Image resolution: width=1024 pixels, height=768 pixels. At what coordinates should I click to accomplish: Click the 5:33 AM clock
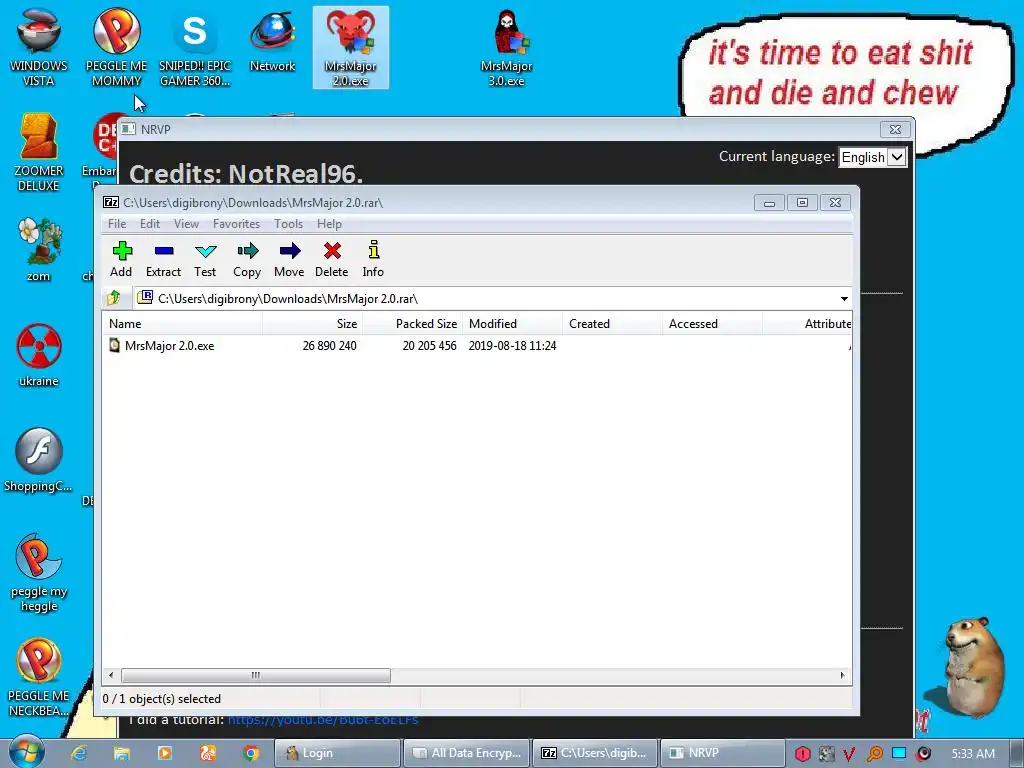973,754
